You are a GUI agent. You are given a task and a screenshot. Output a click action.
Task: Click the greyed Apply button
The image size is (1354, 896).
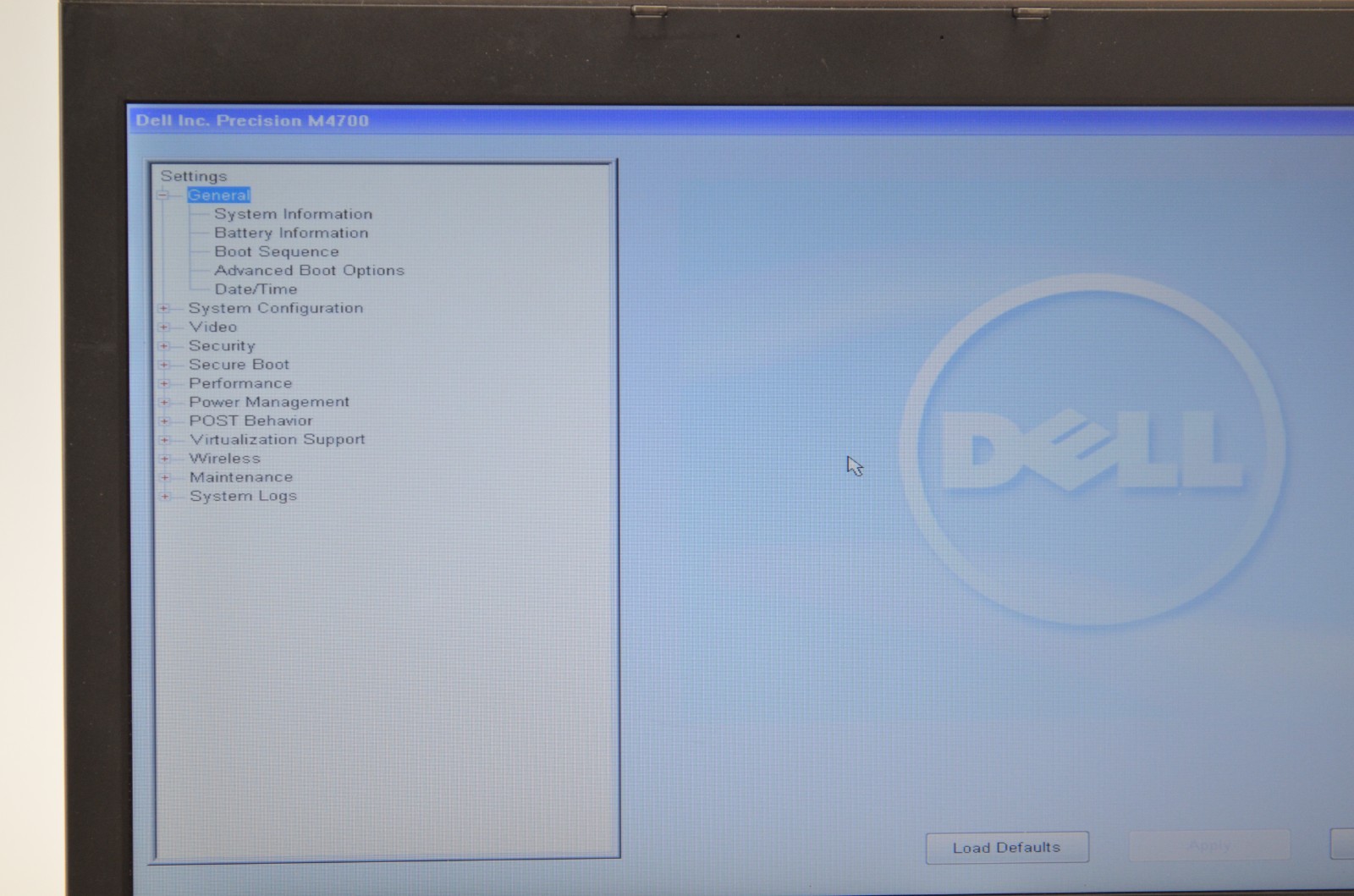[1210, 845]
